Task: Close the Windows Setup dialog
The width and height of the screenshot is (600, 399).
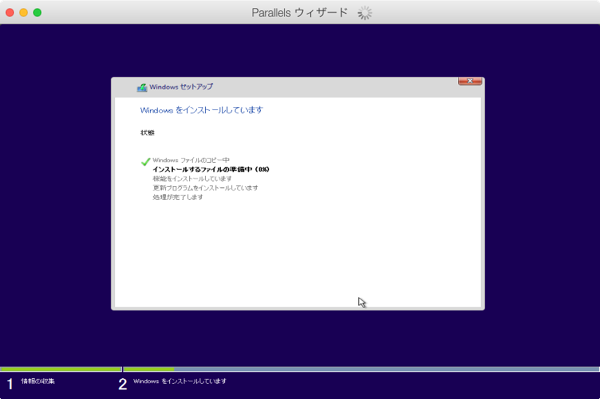Action: click(470, 81)
